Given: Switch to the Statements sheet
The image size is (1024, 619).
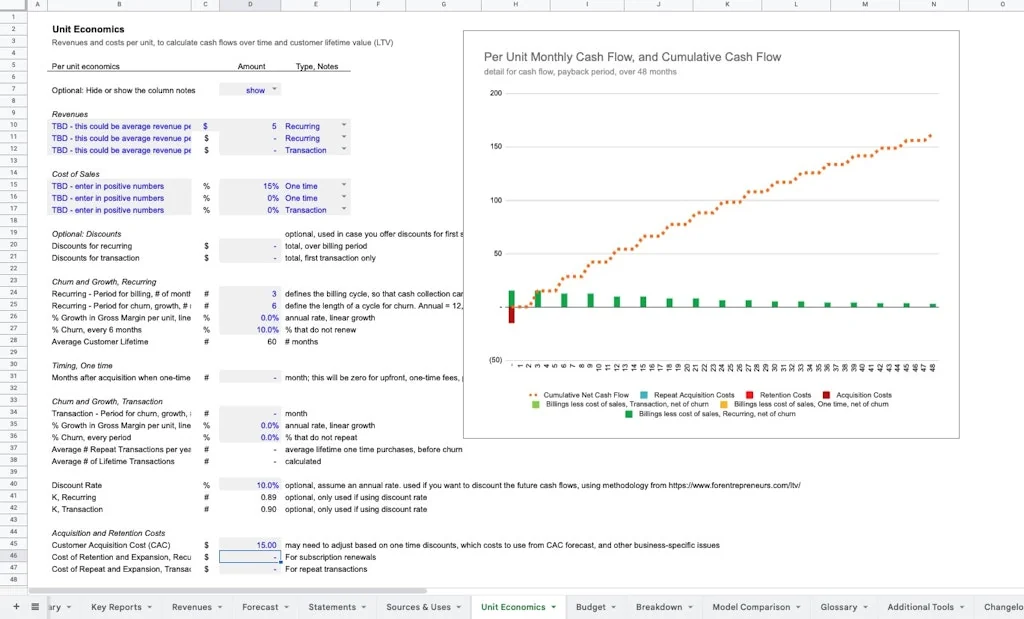Looking at the screenshot, I should (x=331, y=606).
